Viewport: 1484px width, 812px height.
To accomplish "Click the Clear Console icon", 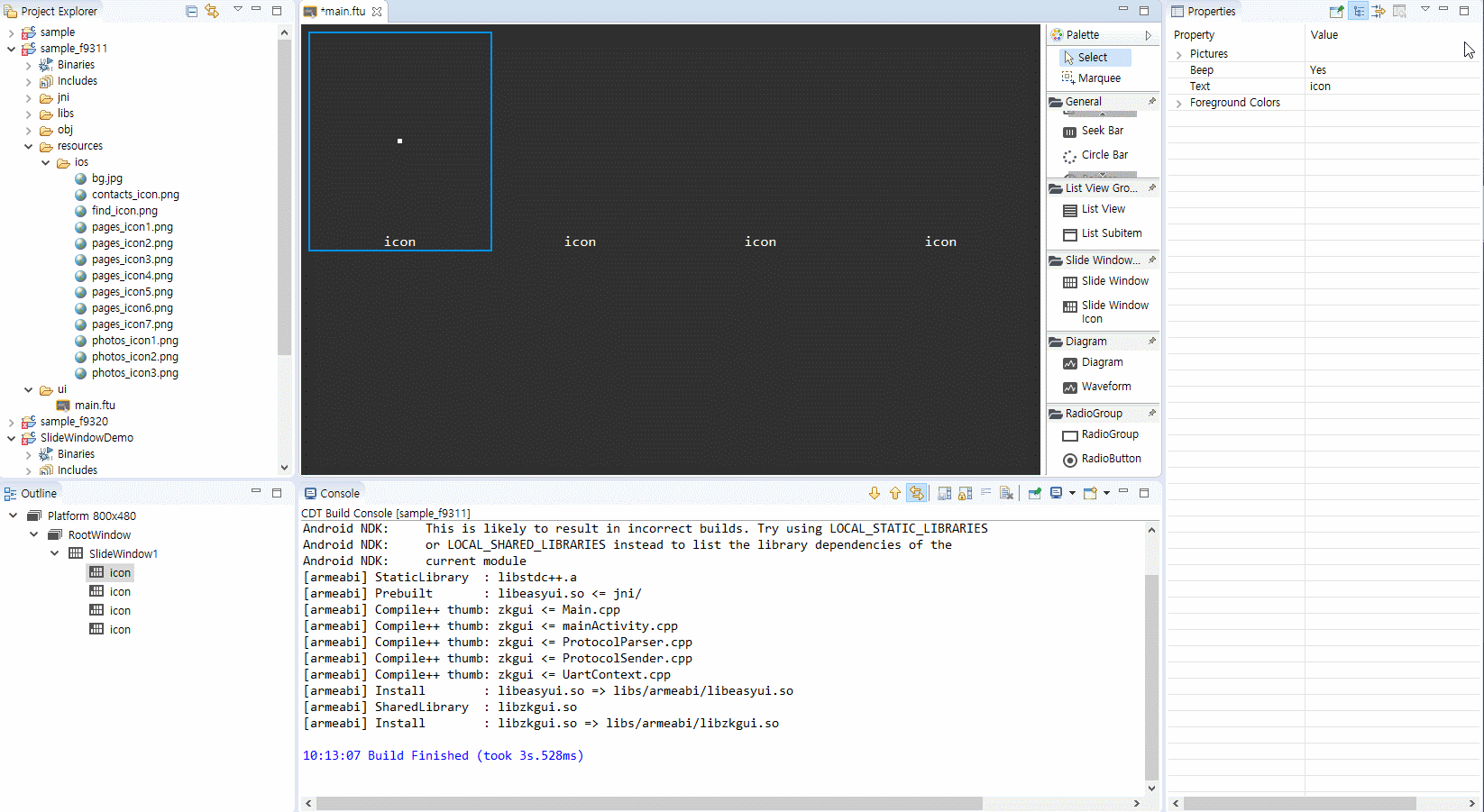I will (x=1006, y=493).
